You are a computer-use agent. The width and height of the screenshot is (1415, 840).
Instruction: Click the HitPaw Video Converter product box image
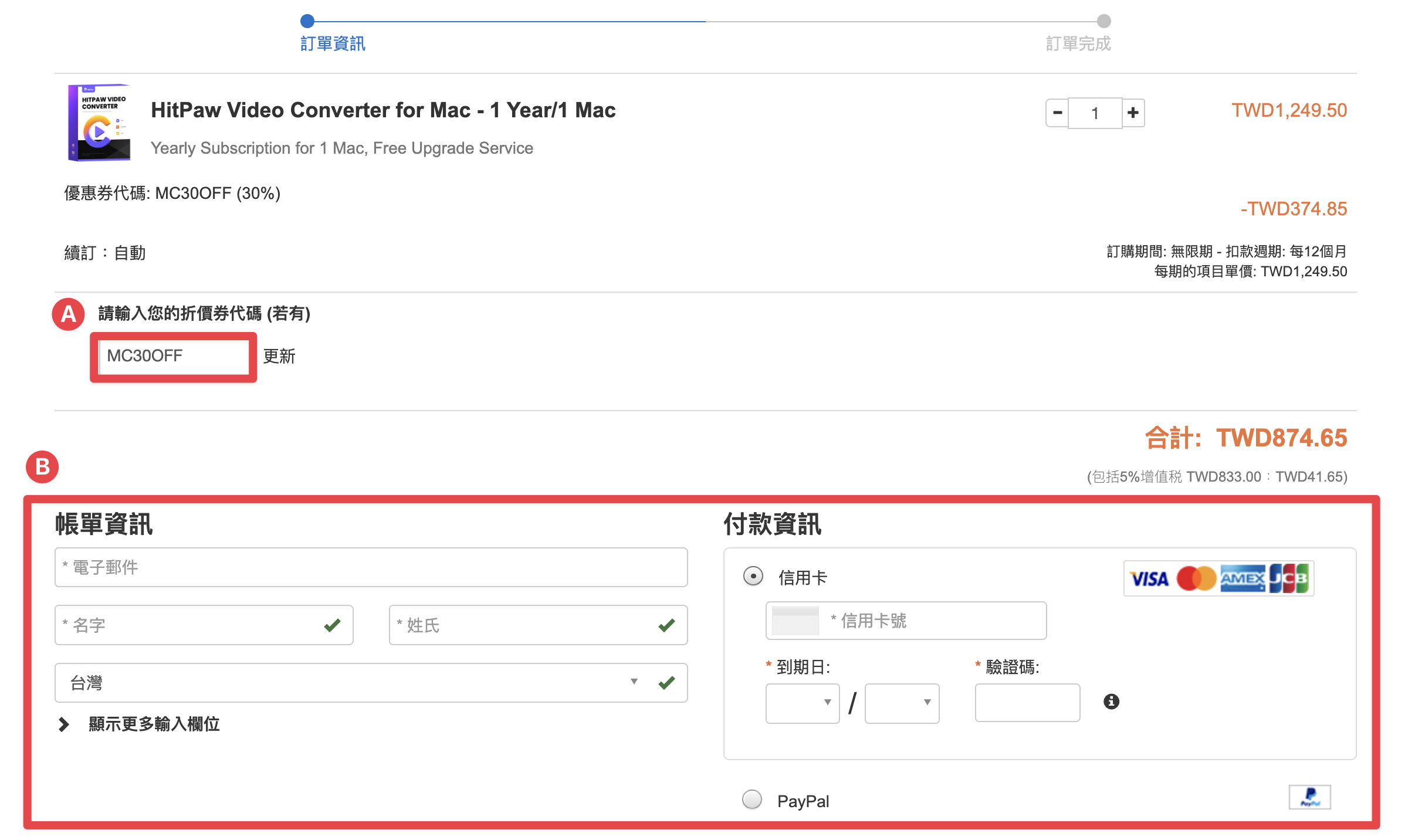(99, 122)
